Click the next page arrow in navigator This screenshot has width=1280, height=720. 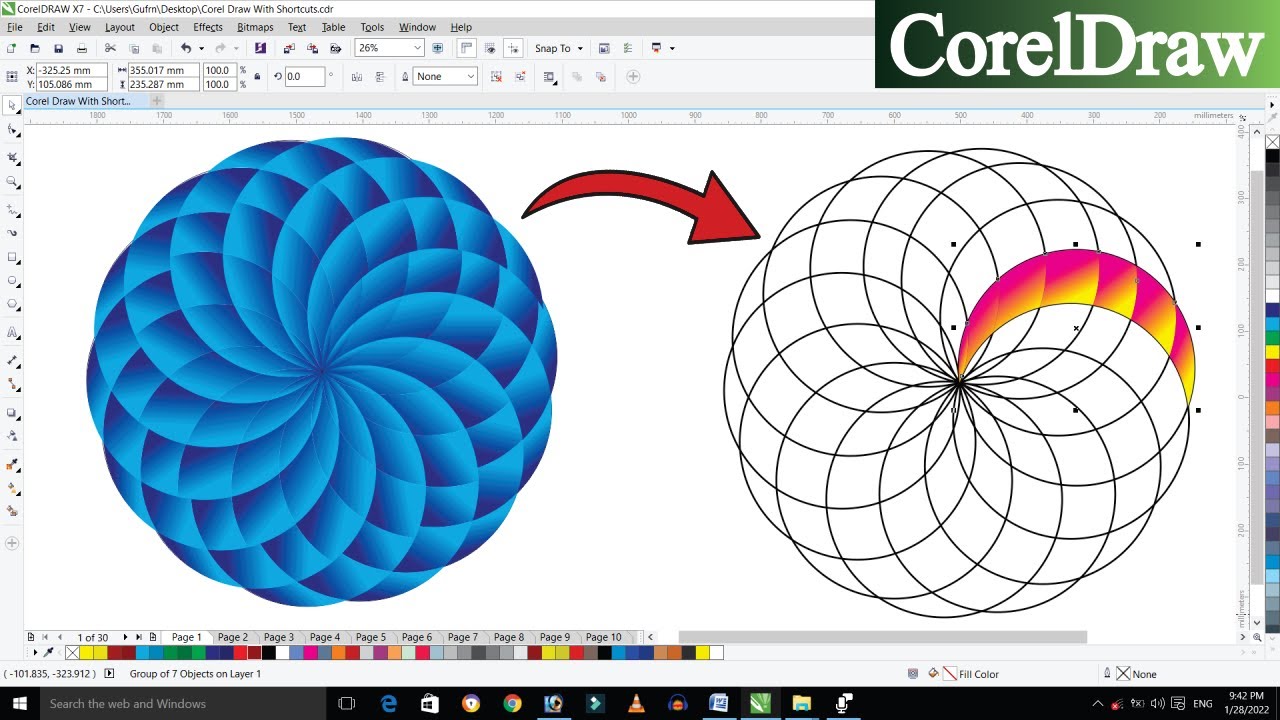point(126,637)
